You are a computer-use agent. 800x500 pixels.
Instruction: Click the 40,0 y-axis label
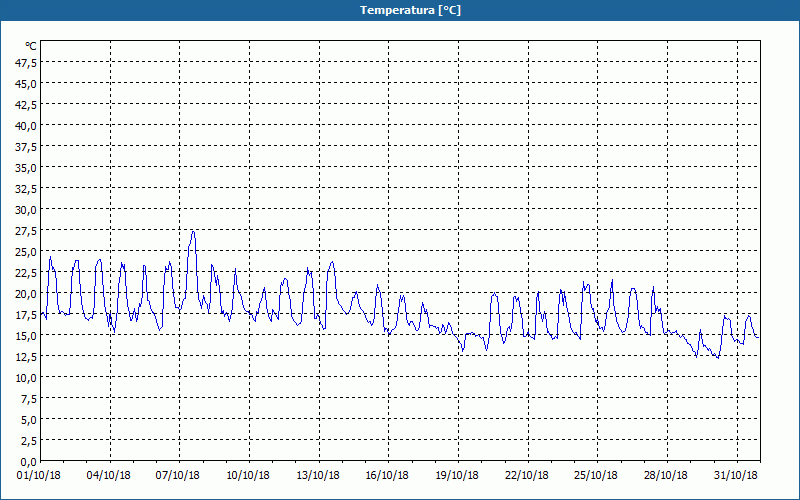coord(27,126)
